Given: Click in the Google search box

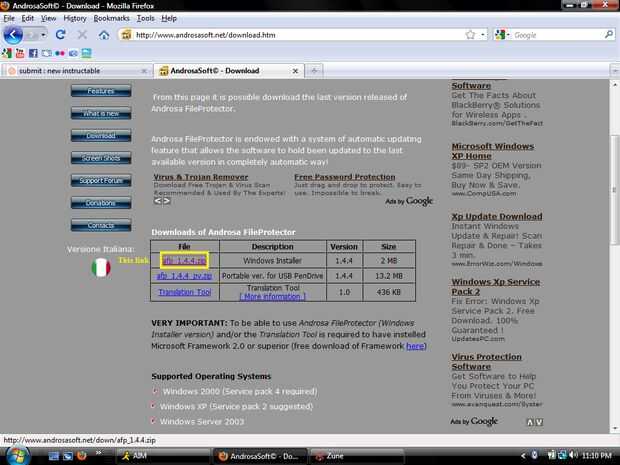Looking at the screenshot, I should tap(558, 35).
